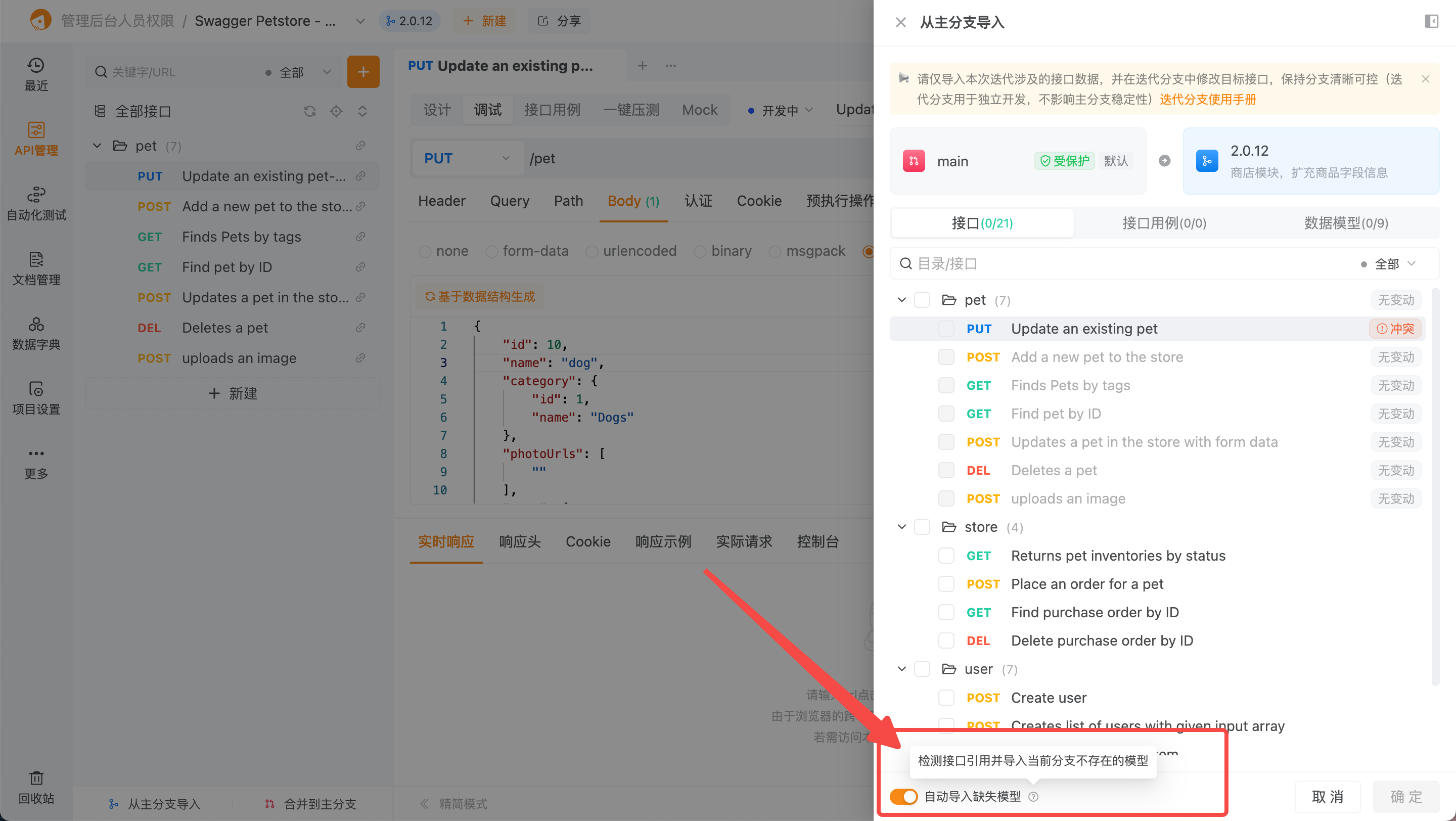Open the 全部 filter dropdown in left search
The height and width of the screenshot is (821, 1456).
pyautogui.click(x=298, y=72)
